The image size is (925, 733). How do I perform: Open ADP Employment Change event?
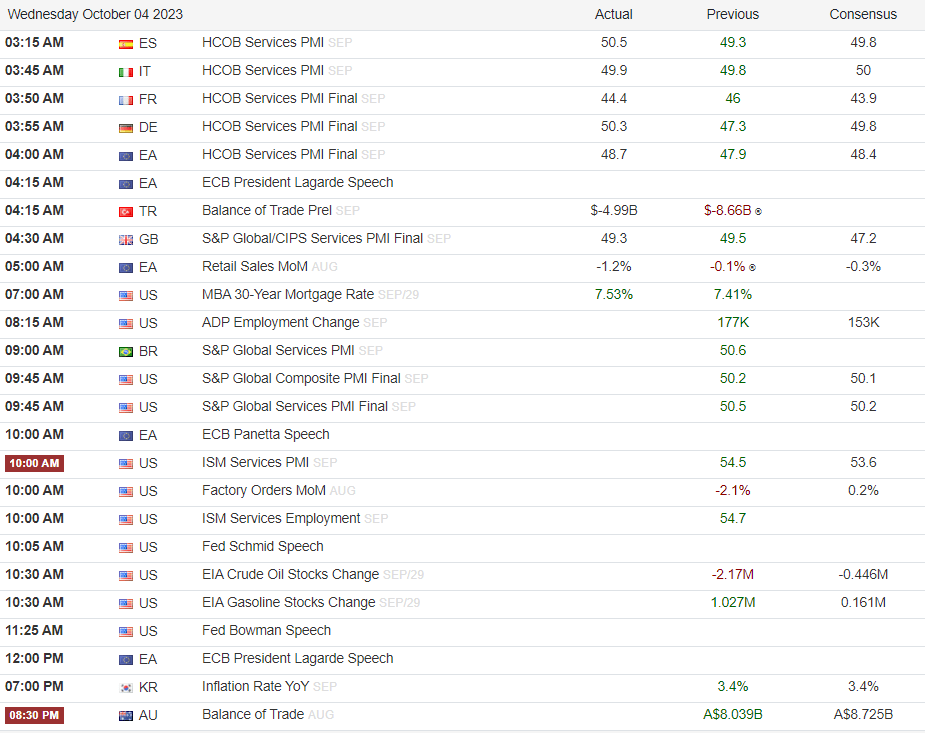click(x=280, y=323)
